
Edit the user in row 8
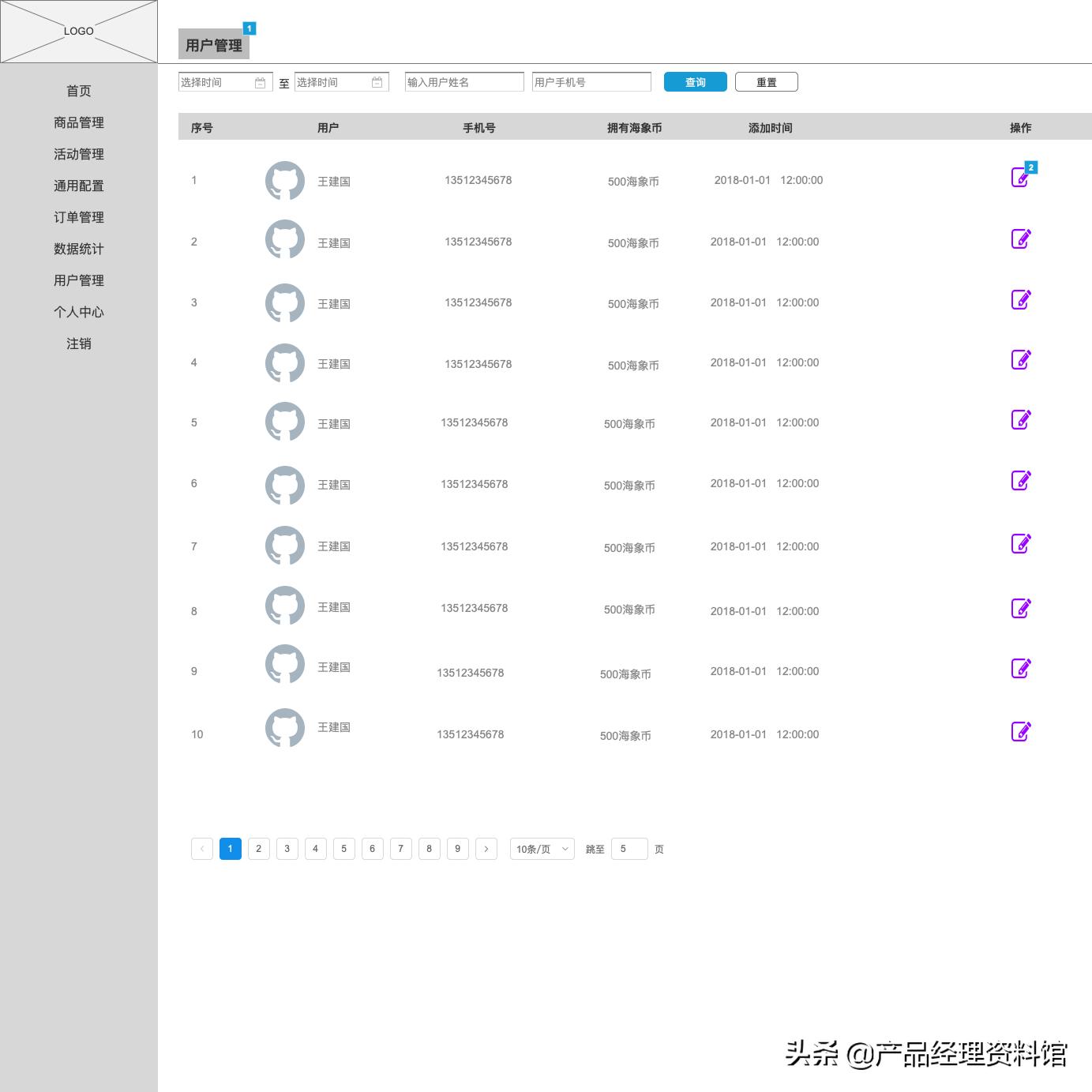click(x=1022, y=608)
